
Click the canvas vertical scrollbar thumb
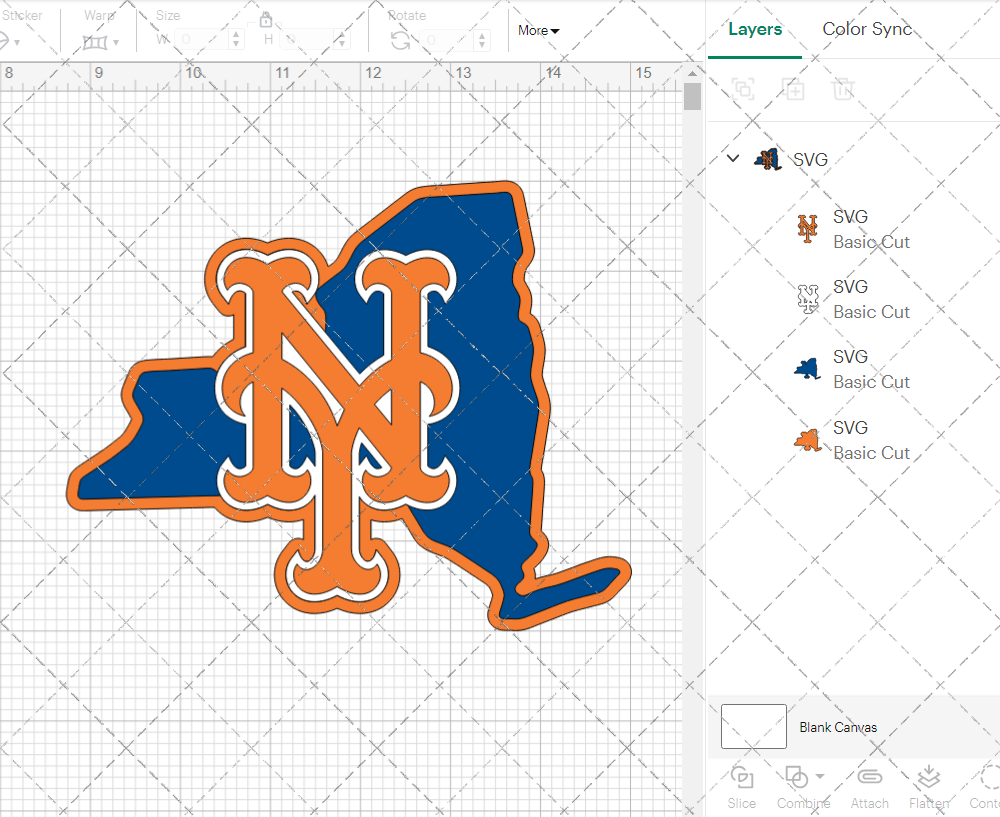pyautogui.click(x=692, y=97)
